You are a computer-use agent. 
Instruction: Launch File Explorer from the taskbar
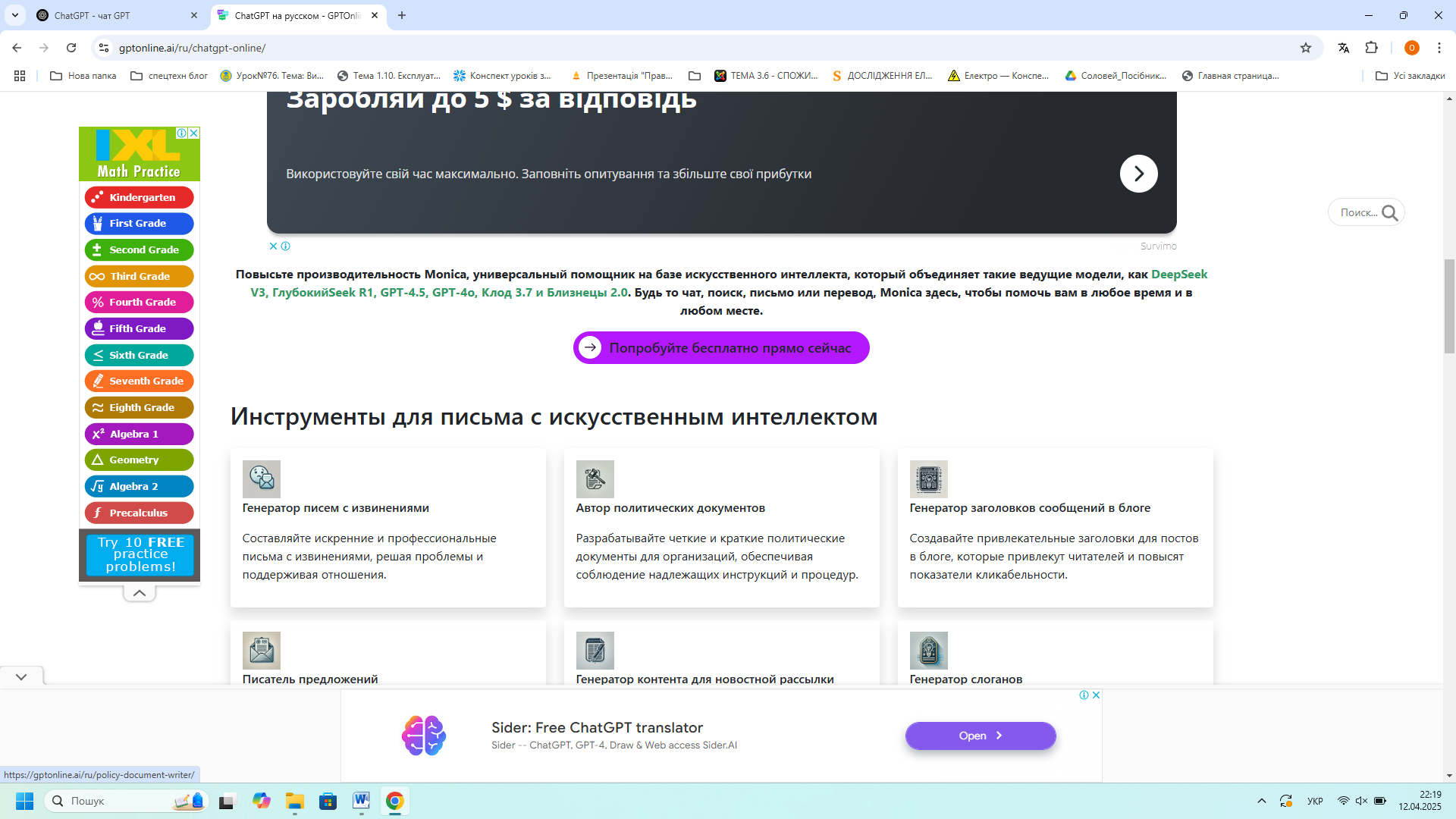(295, 801)
